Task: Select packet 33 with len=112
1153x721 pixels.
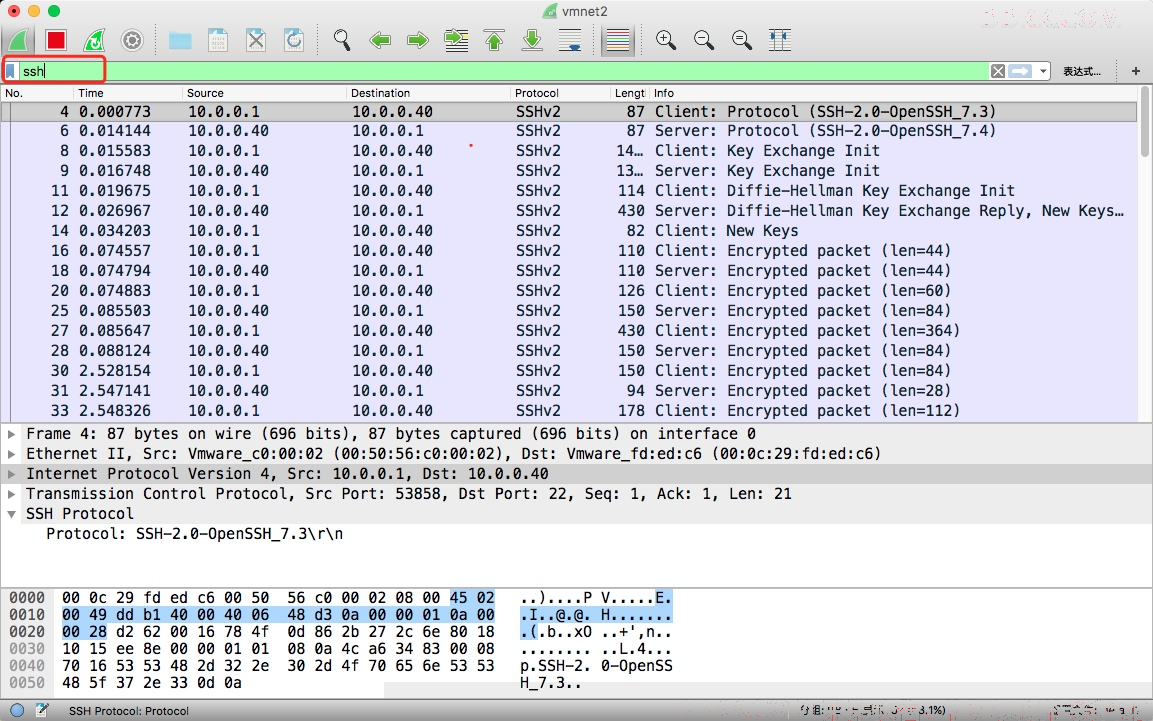Action: click(569, 410)
